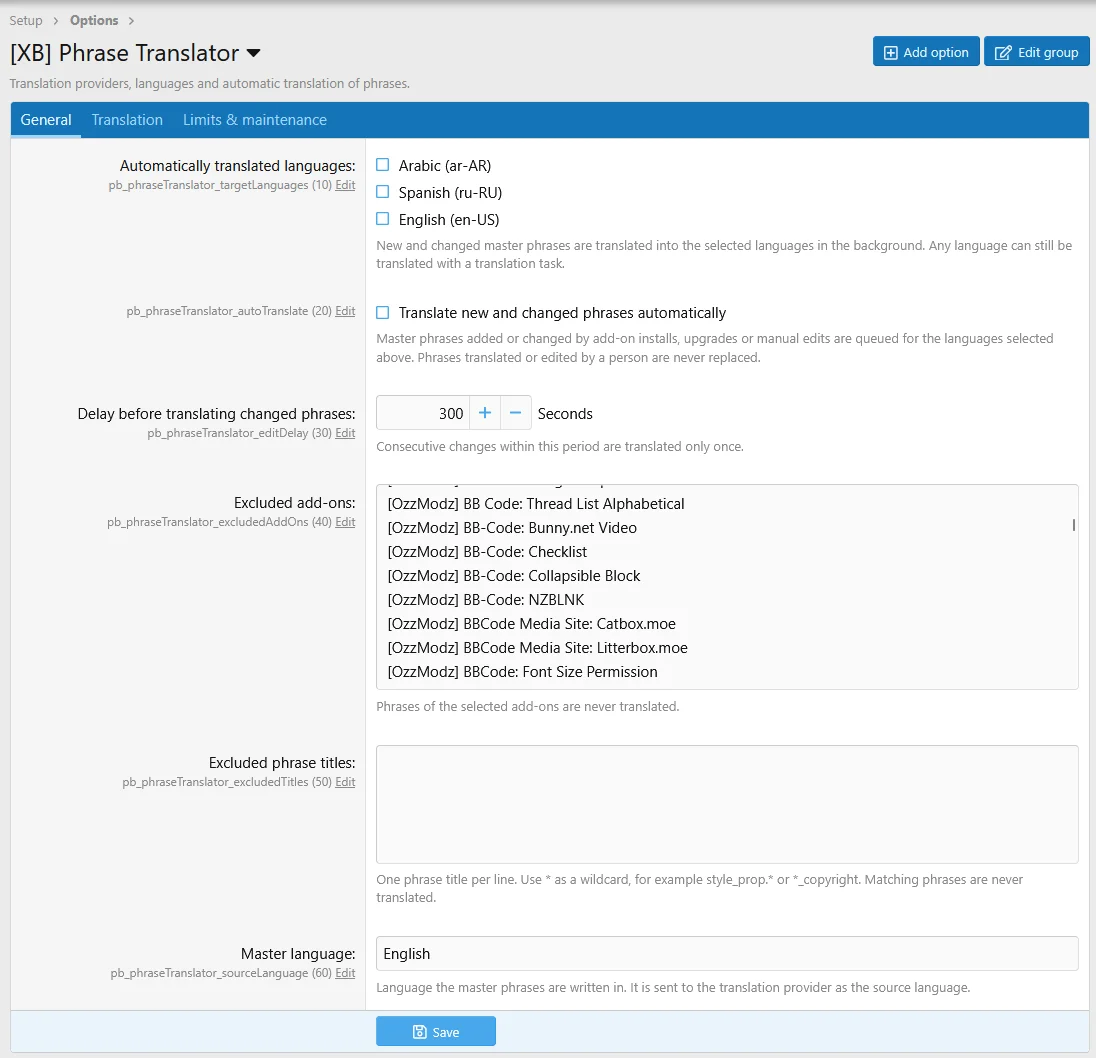Enable Spanish (ru-RU) language checkbox
Viewport: 1096px width, 1058px height.
pos(382,191)
